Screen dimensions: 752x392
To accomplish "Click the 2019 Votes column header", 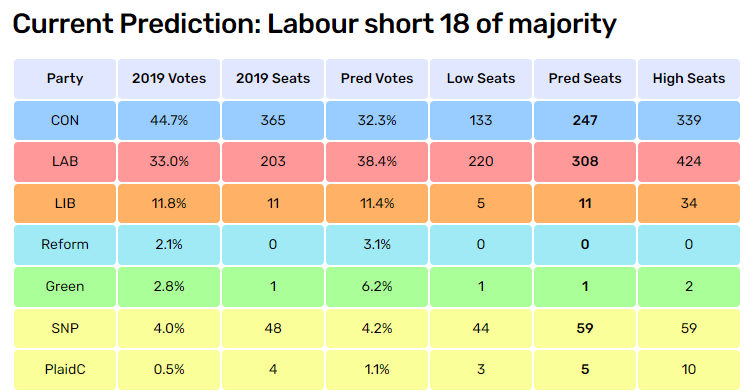I will [x=169, y=79].
